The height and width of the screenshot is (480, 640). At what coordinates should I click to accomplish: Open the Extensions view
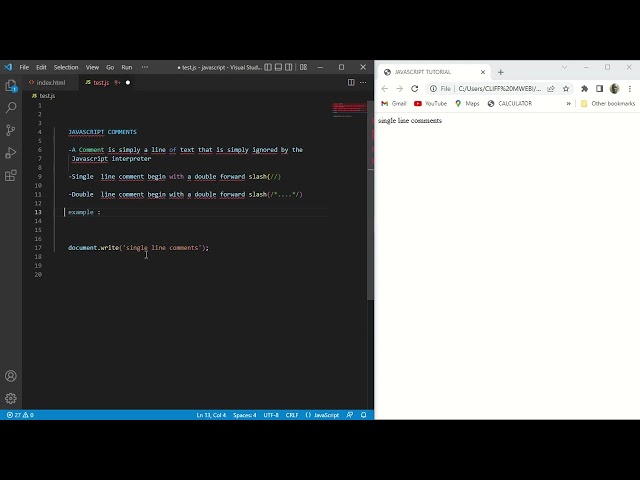11,176
